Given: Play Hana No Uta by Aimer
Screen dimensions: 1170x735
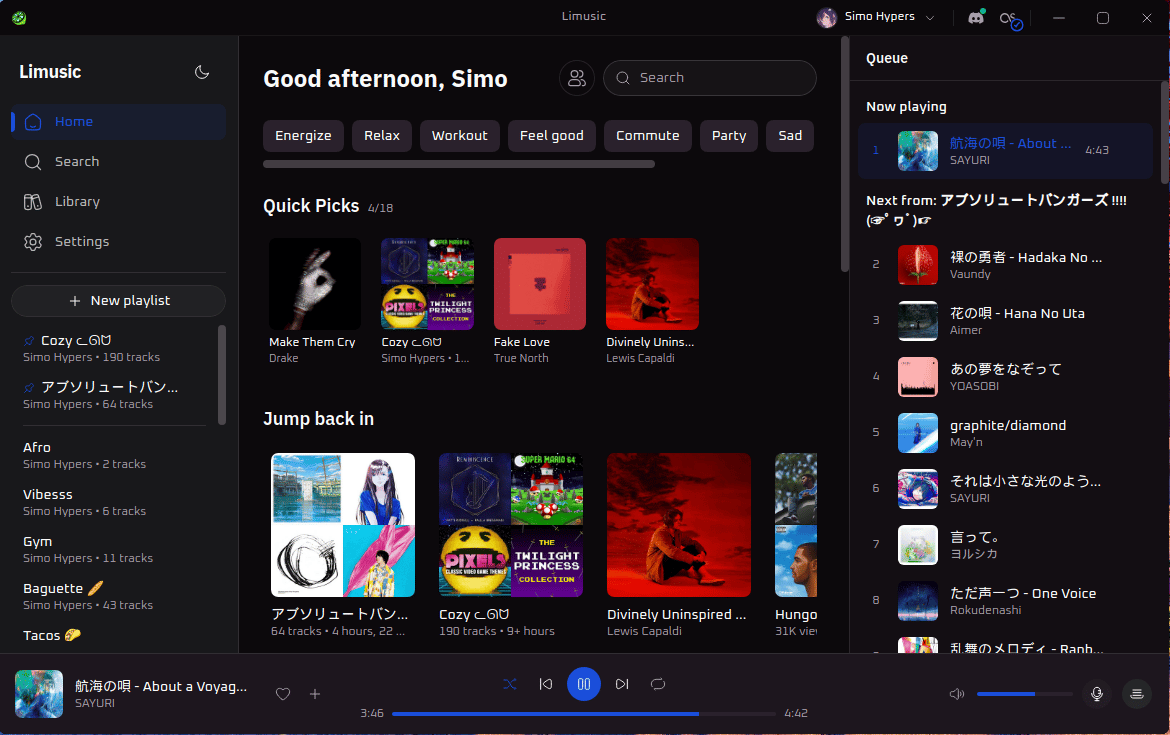Looking at the screenshot, I should click(1005, 321).
